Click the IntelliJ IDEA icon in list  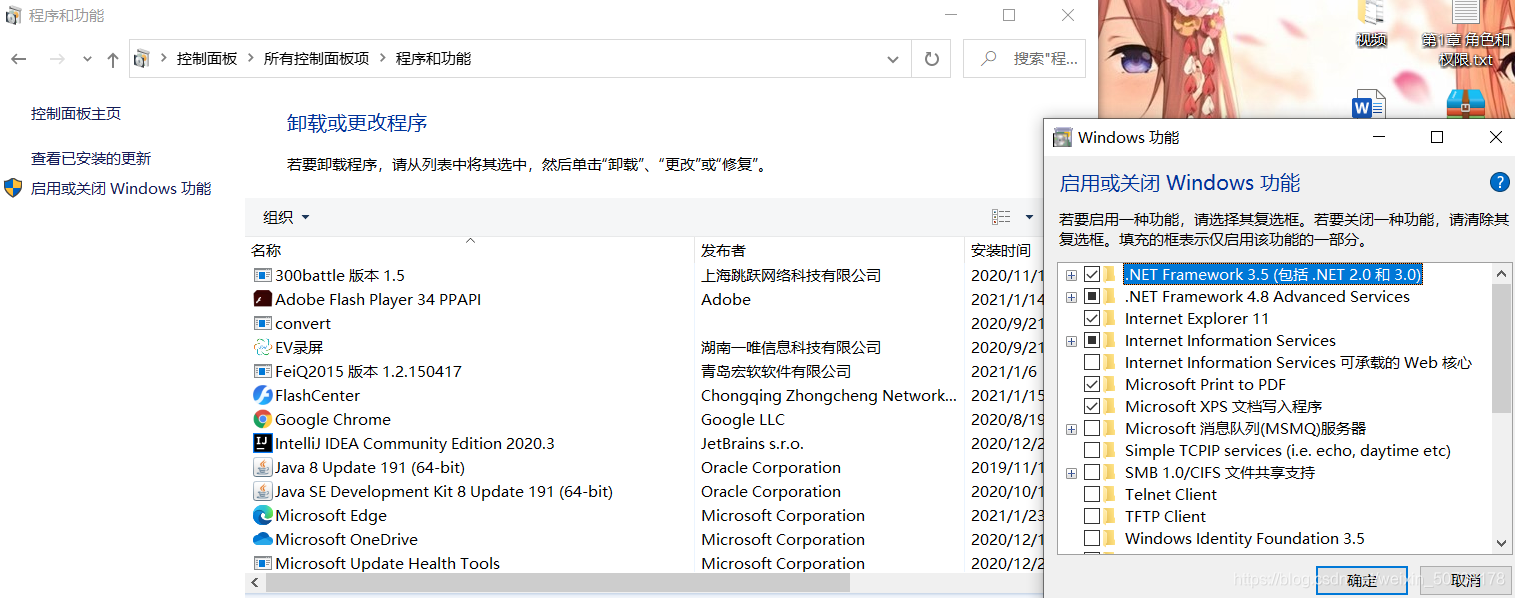263,443
